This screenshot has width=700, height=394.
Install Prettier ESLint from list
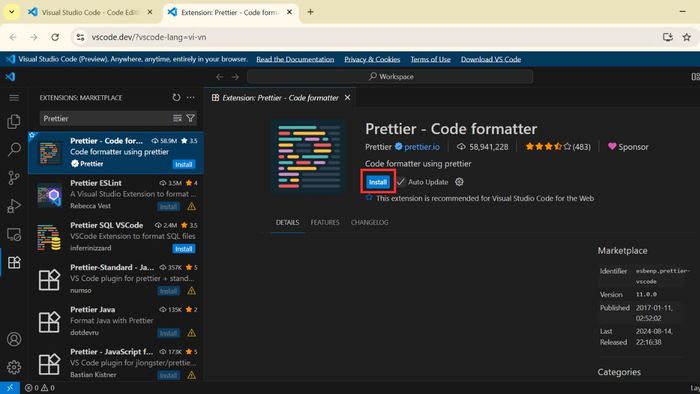point(169,206)
